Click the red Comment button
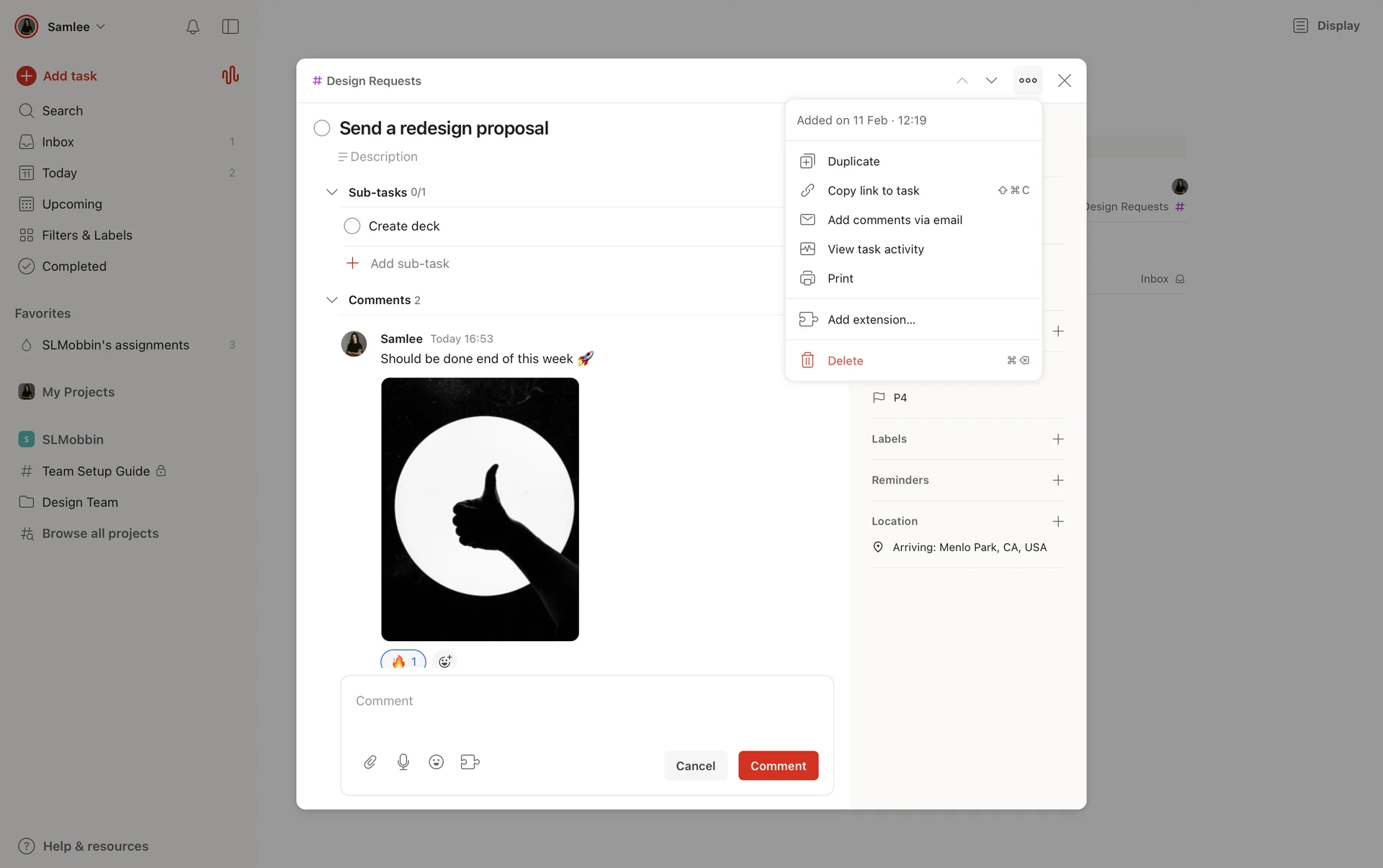 click(x=778, y=766)
